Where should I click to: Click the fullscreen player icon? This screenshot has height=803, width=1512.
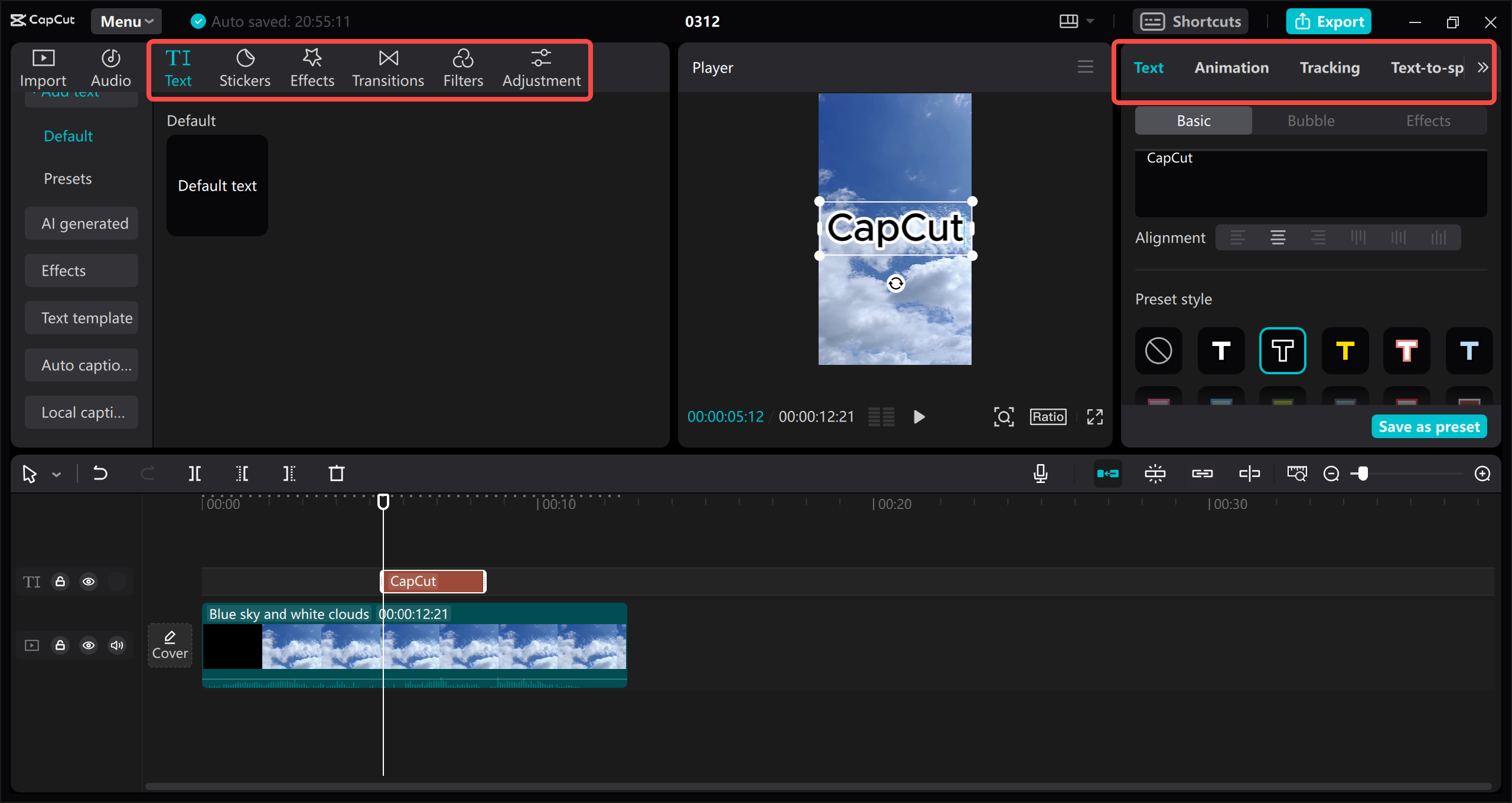tap(1095, 417)
